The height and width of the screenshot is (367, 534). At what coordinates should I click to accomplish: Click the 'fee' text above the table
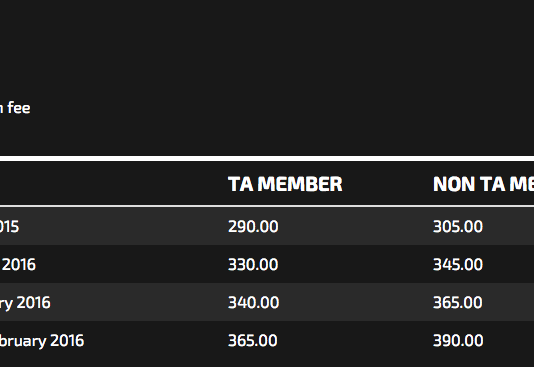[x=19, y=108]
